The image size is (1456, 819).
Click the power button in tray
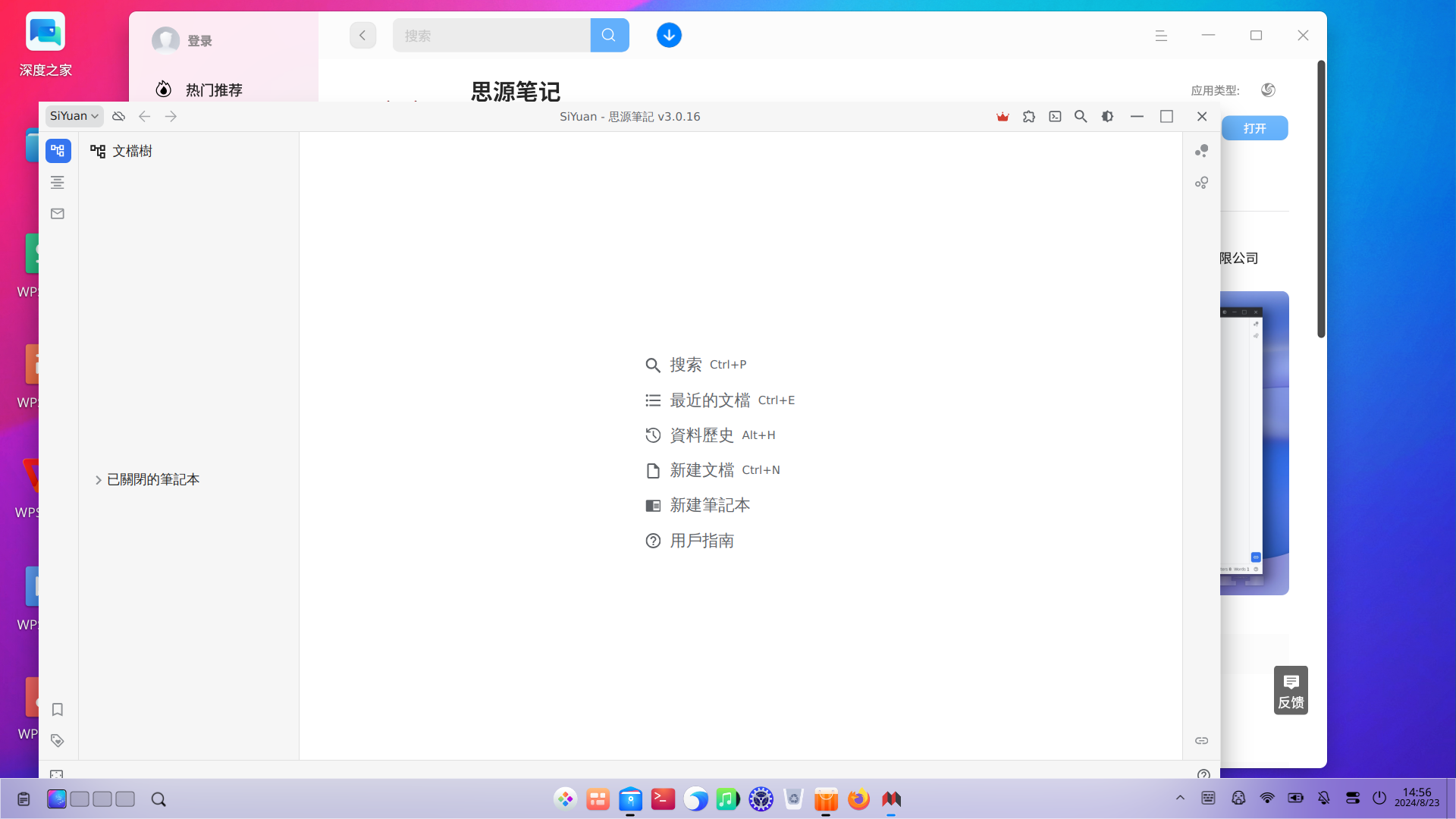[x=1379, y=798]
